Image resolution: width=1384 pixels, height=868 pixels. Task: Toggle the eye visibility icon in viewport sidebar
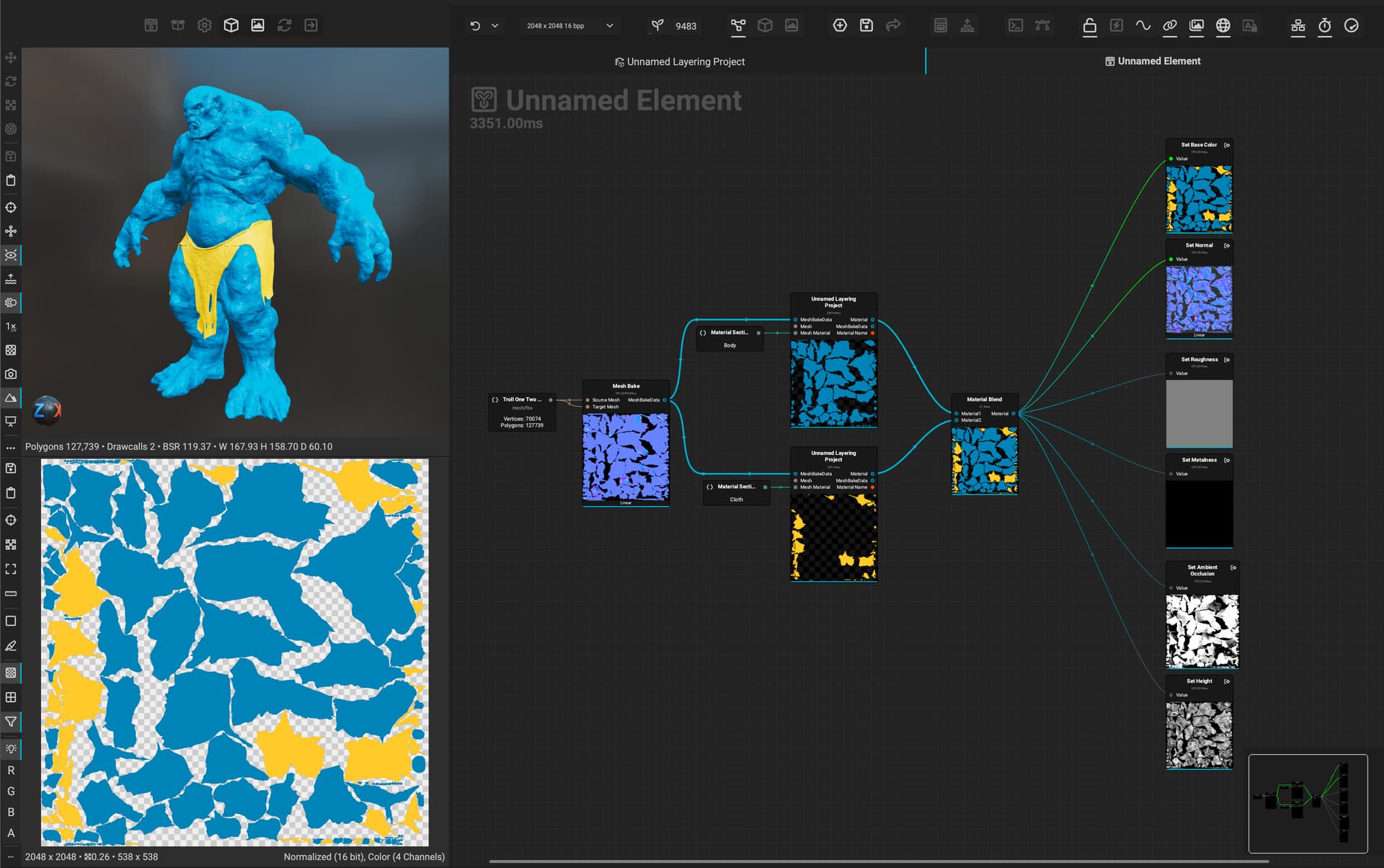[x=11, y=255]
